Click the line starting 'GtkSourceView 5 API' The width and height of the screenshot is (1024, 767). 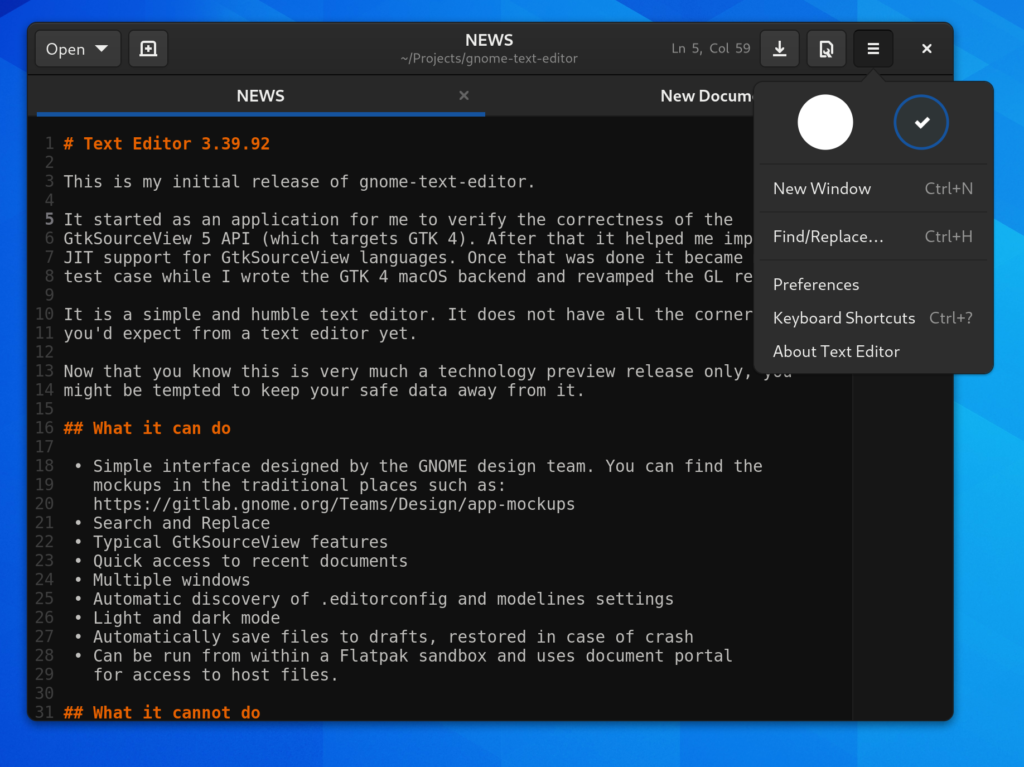point(408,238)
